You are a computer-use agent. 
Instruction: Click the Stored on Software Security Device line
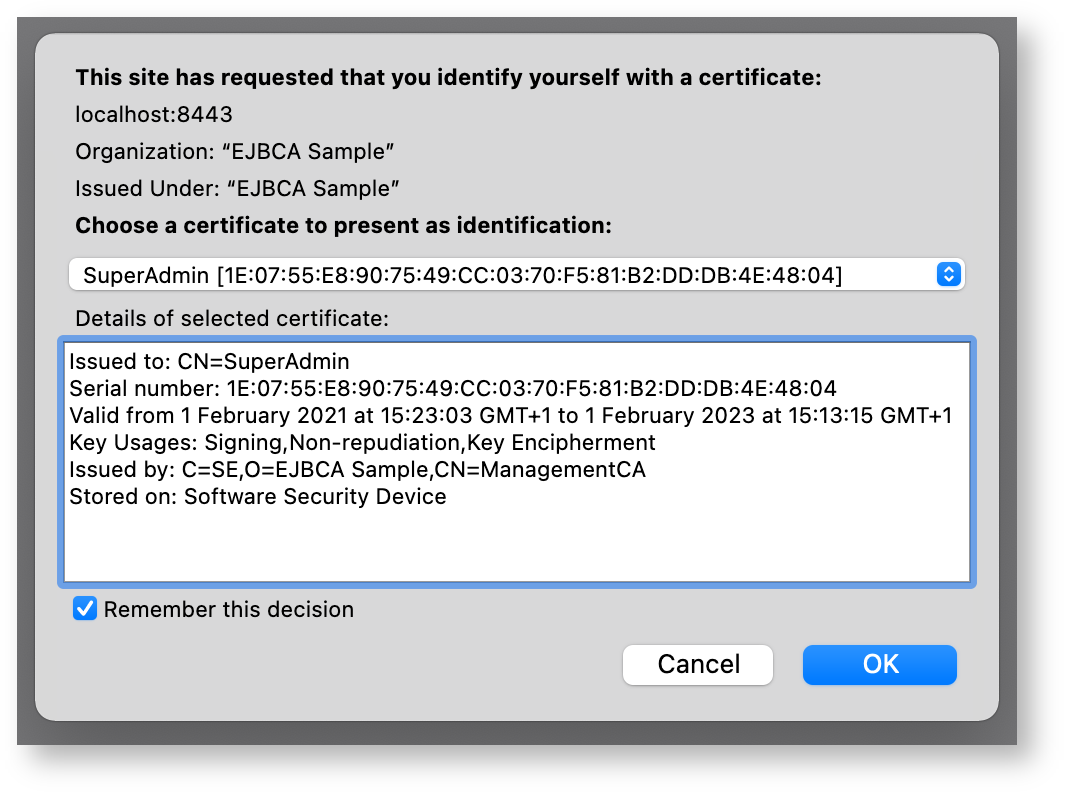click(x=257, y=496)
